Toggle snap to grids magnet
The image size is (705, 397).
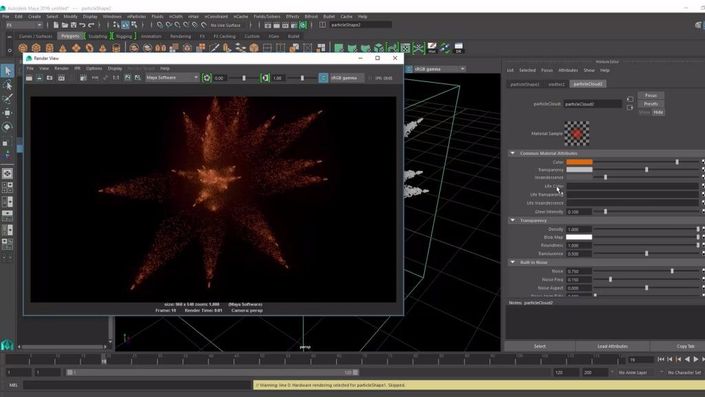click(x=160, y=25)
